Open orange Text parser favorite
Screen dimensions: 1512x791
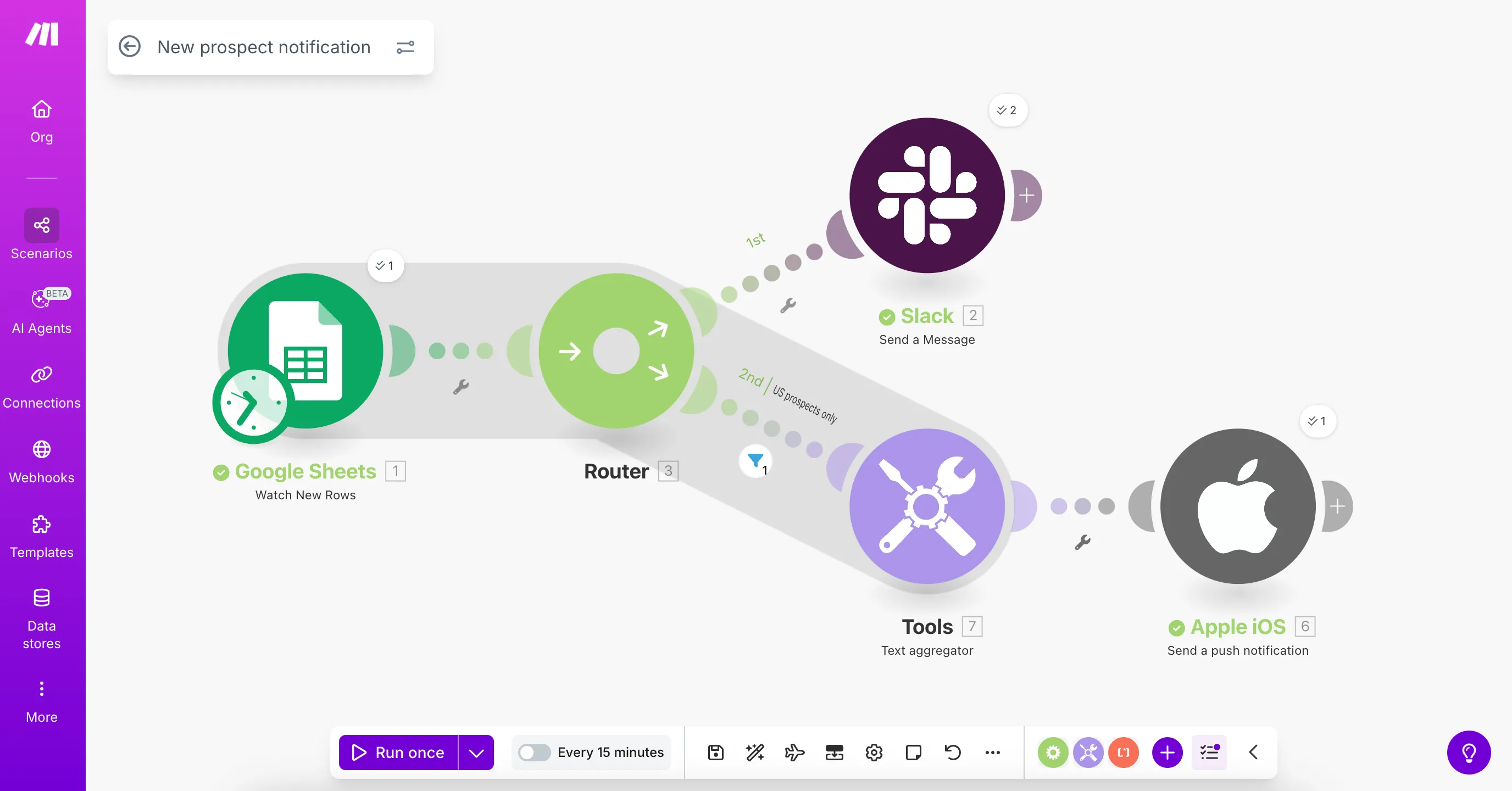[1124, 752]
